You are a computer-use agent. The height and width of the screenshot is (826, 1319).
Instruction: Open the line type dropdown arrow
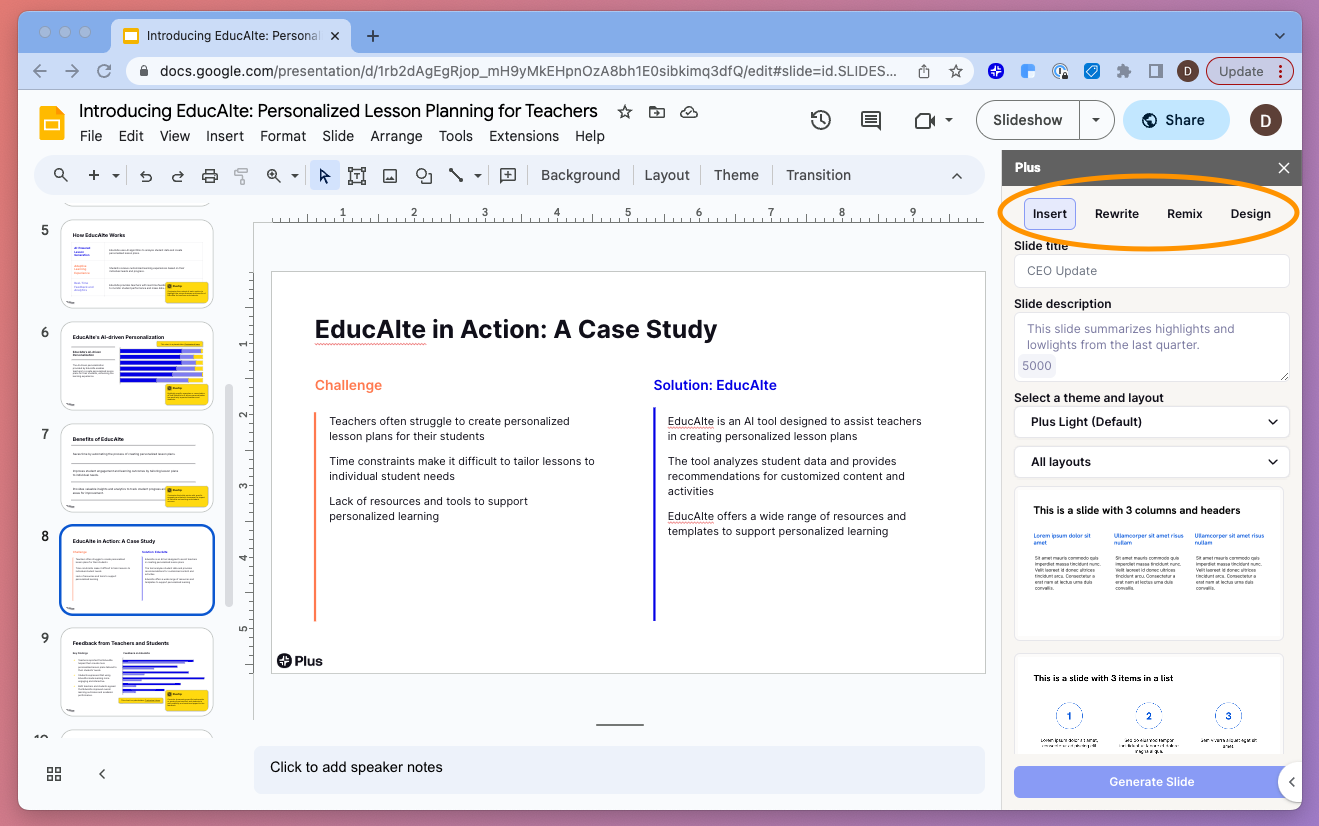point(478,175)
